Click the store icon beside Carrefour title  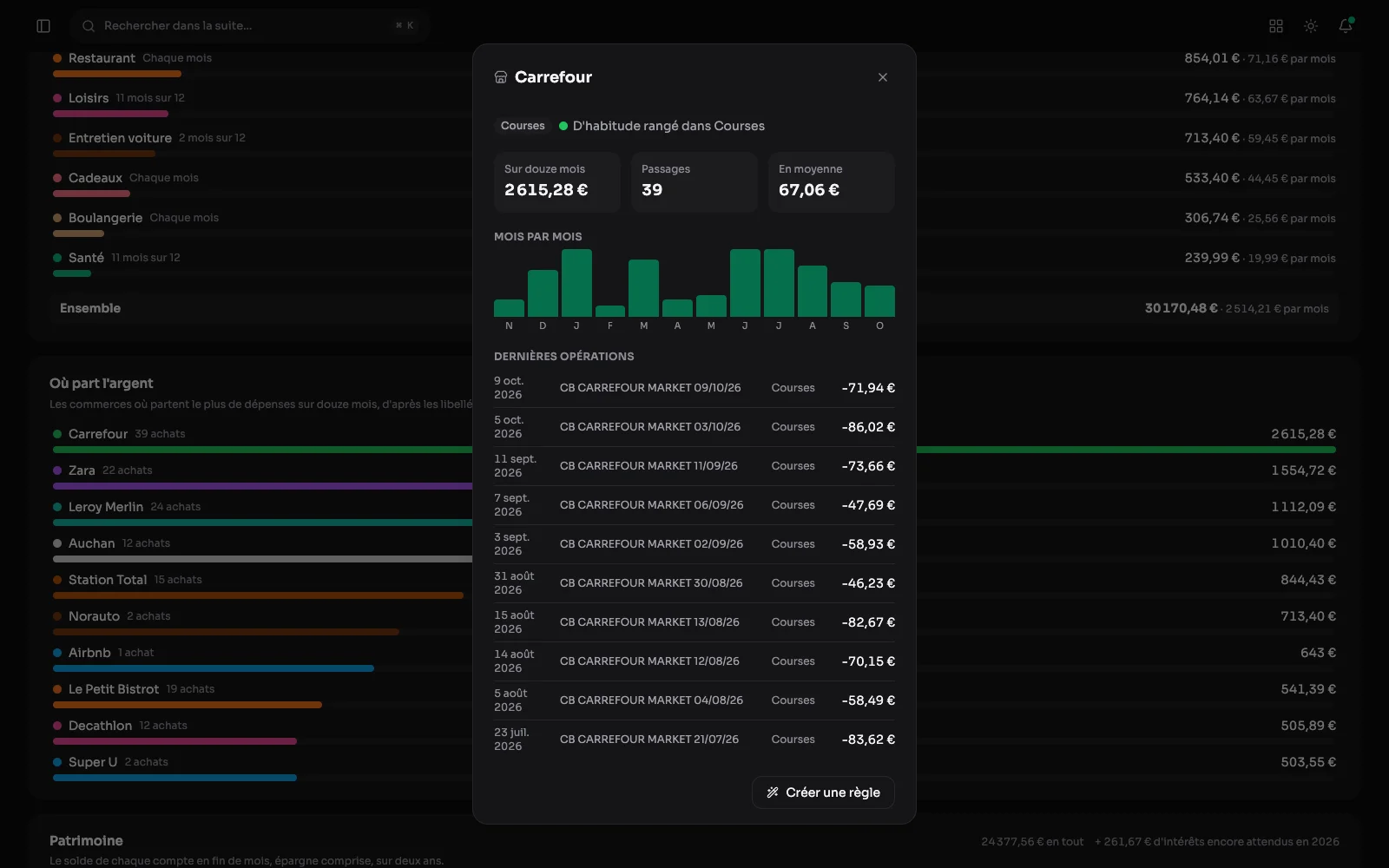[x=501, y=77]
